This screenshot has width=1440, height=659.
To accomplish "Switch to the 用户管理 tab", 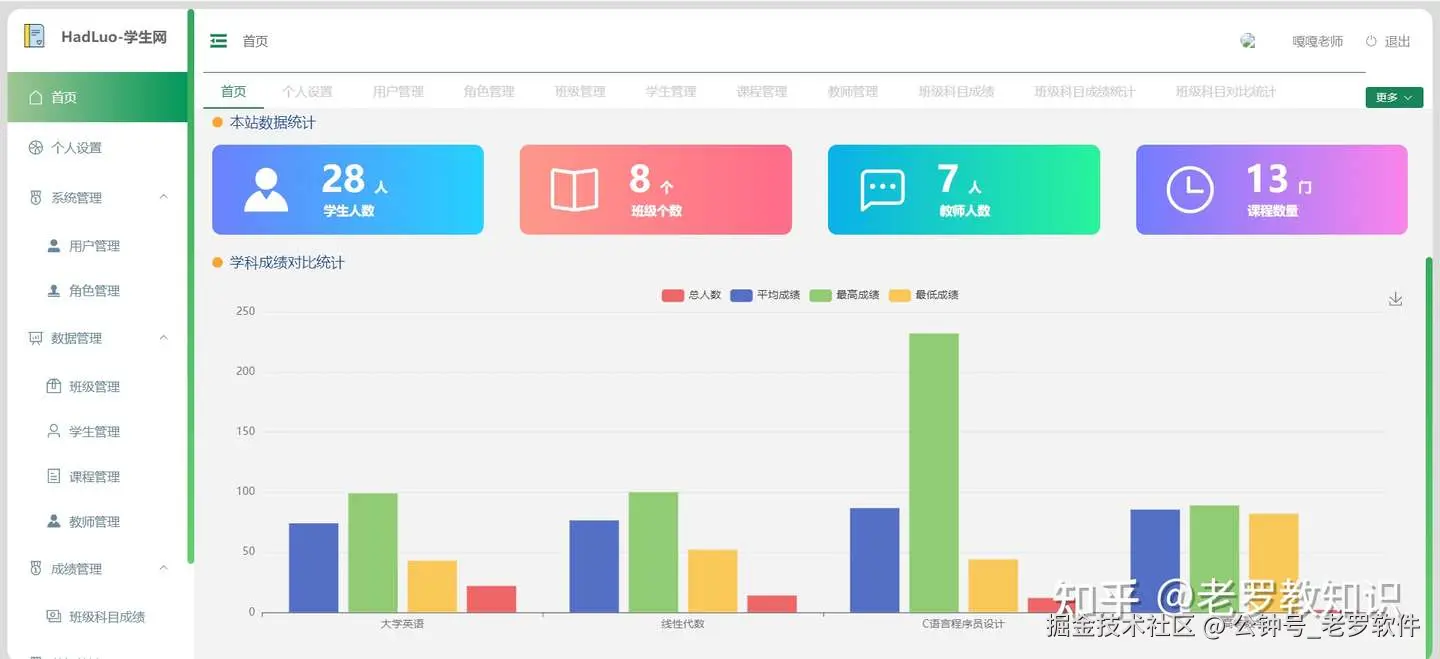I will point(398,91).
